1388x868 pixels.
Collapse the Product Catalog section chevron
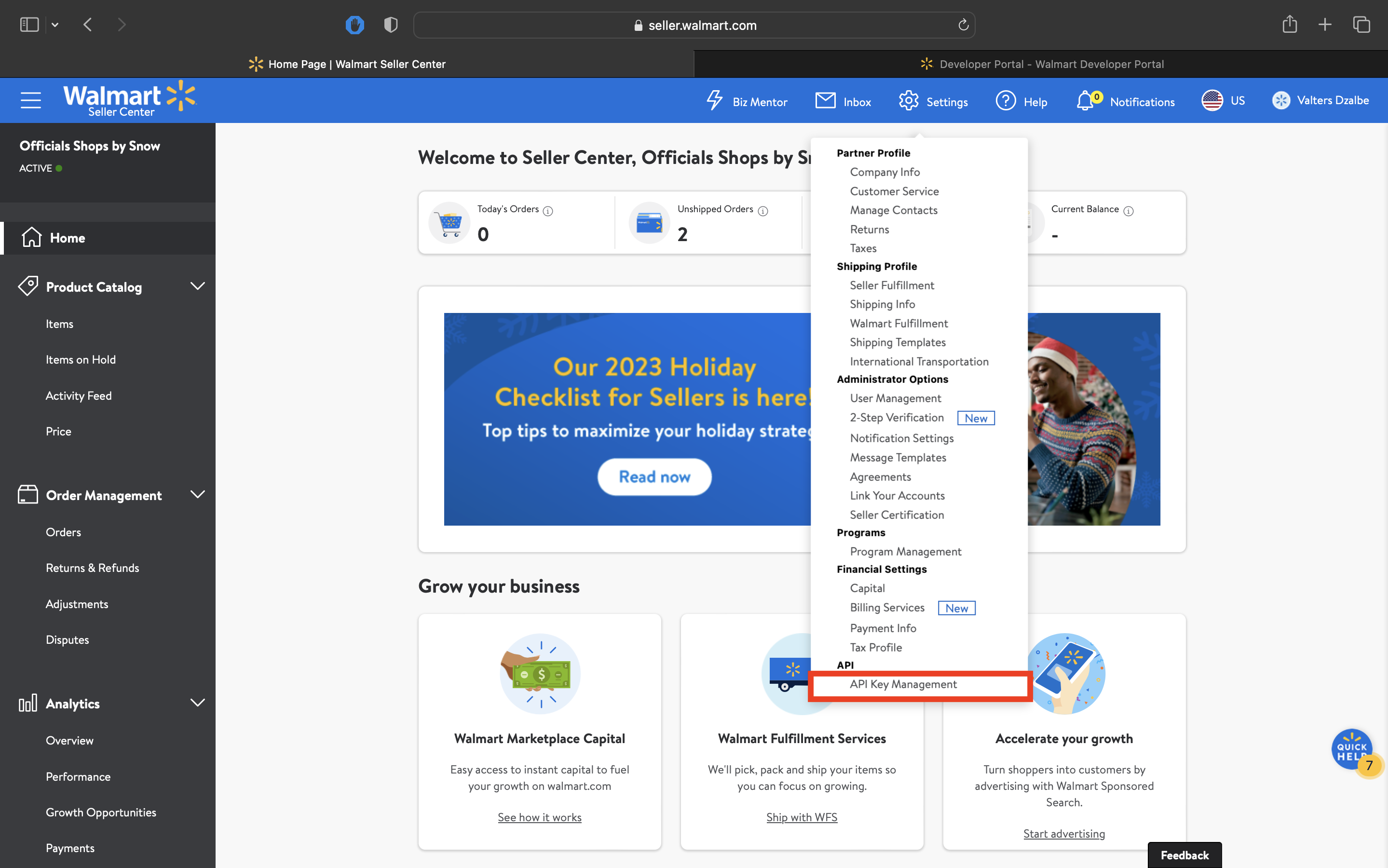[x=197, y=286]
